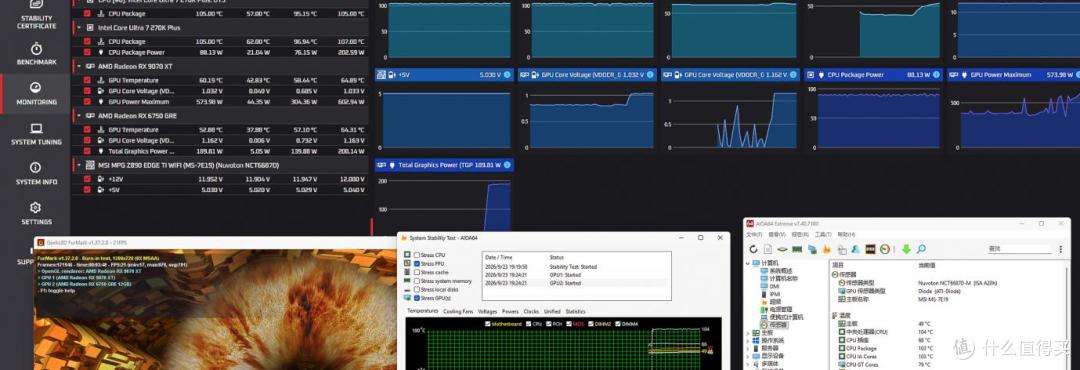
Task: Enable Stress CPU checkbox
Action: [417, 255]
